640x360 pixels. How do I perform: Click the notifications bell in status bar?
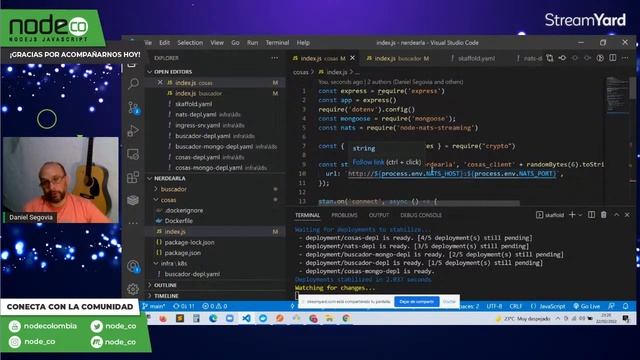pos(625,306)
